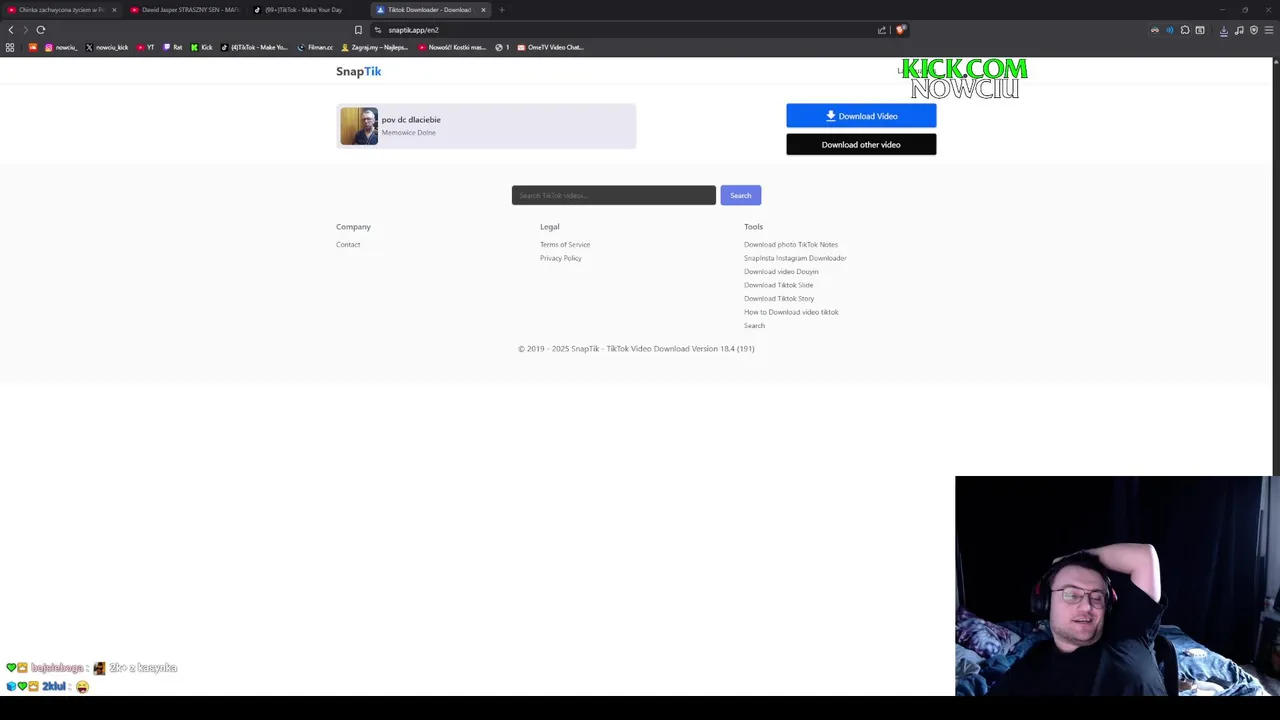The image size is (1280, 720).
Task: Open a new tab with the plus button
Action: click(502, 10)
